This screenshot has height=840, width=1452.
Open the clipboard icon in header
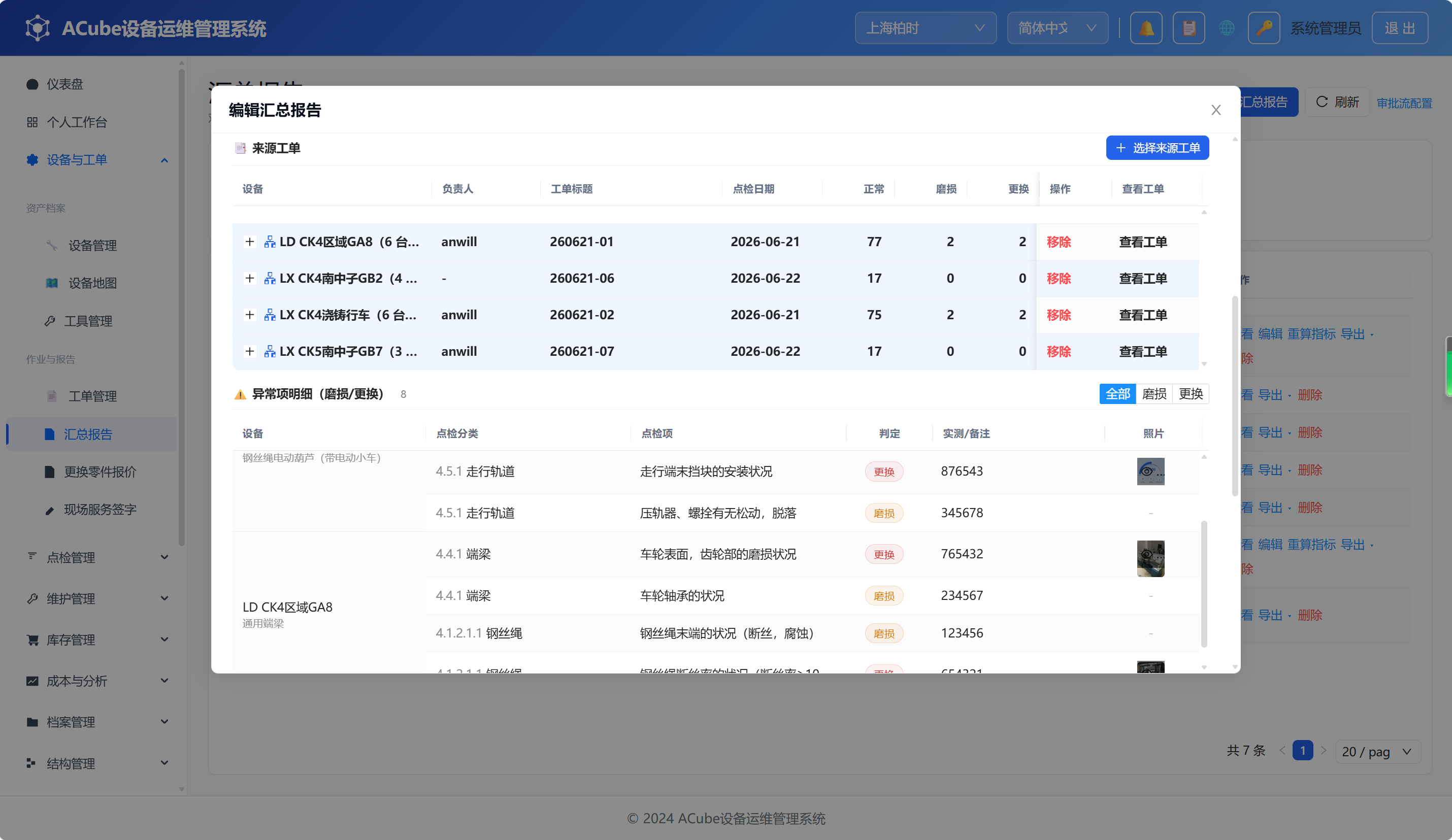pyautogui.click(x=1189, y=27)
